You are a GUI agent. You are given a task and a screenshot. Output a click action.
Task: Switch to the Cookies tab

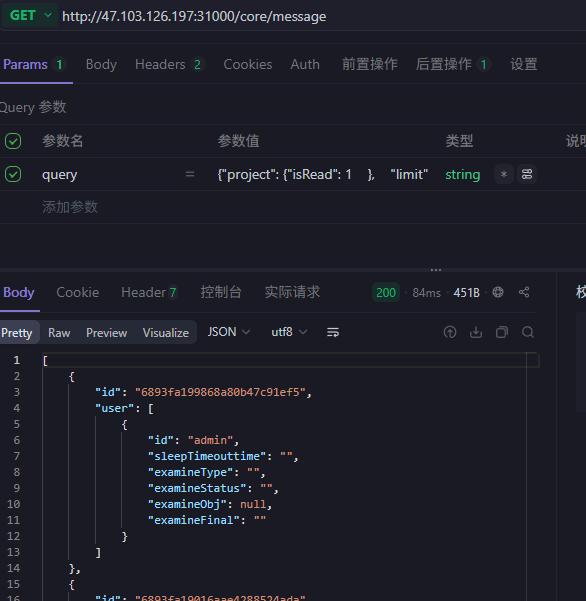pyautogui.click(x=248, y=64)
